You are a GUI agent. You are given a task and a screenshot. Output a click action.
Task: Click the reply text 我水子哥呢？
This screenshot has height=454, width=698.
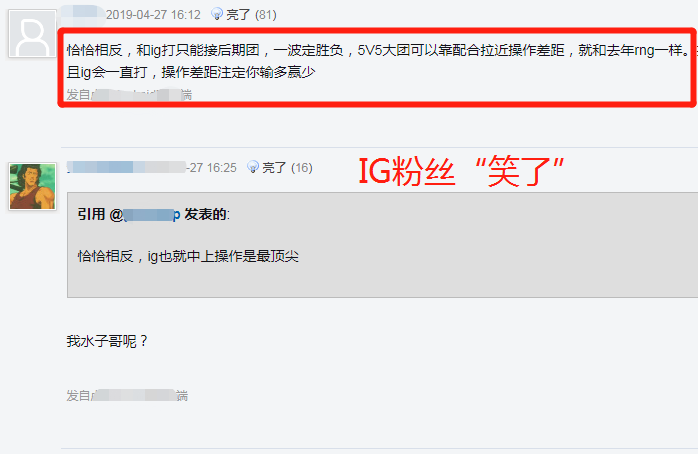point(107,341)
